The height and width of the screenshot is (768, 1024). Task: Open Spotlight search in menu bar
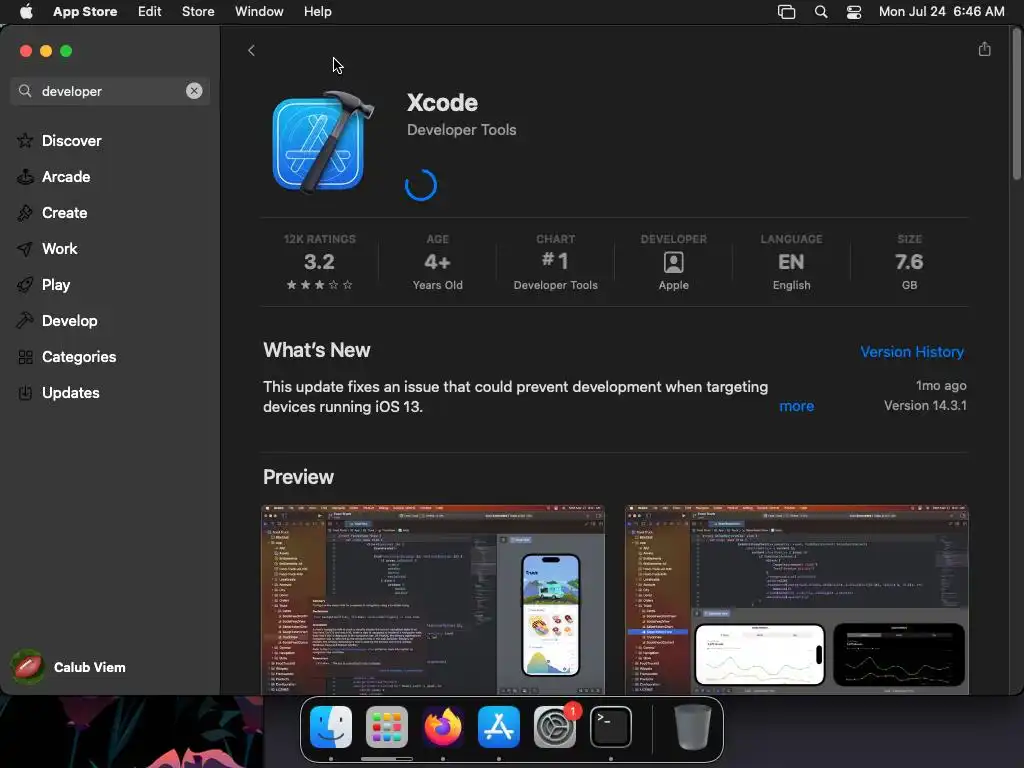[821, 12]
